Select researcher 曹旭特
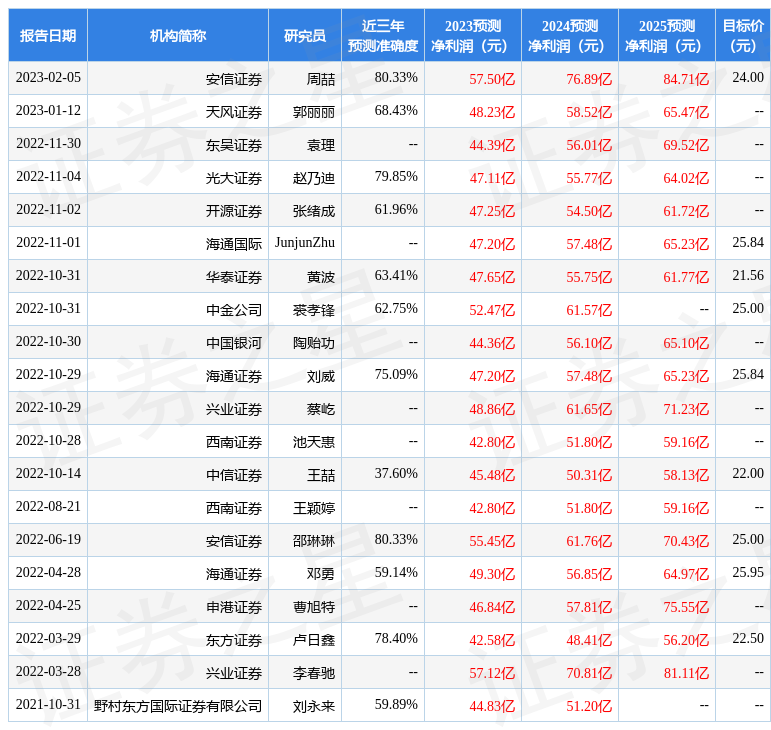Viewport: 771px width, 730px height. click(314, 606)
